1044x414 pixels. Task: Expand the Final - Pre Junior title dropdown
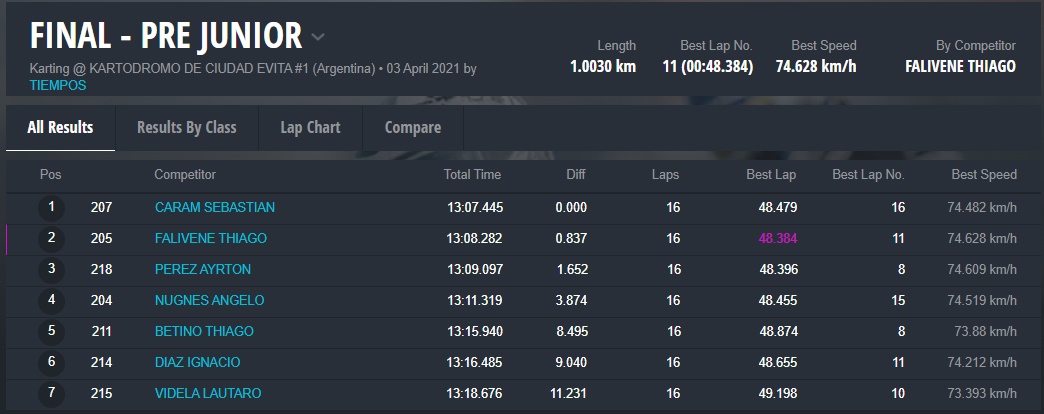coord(318,38)
